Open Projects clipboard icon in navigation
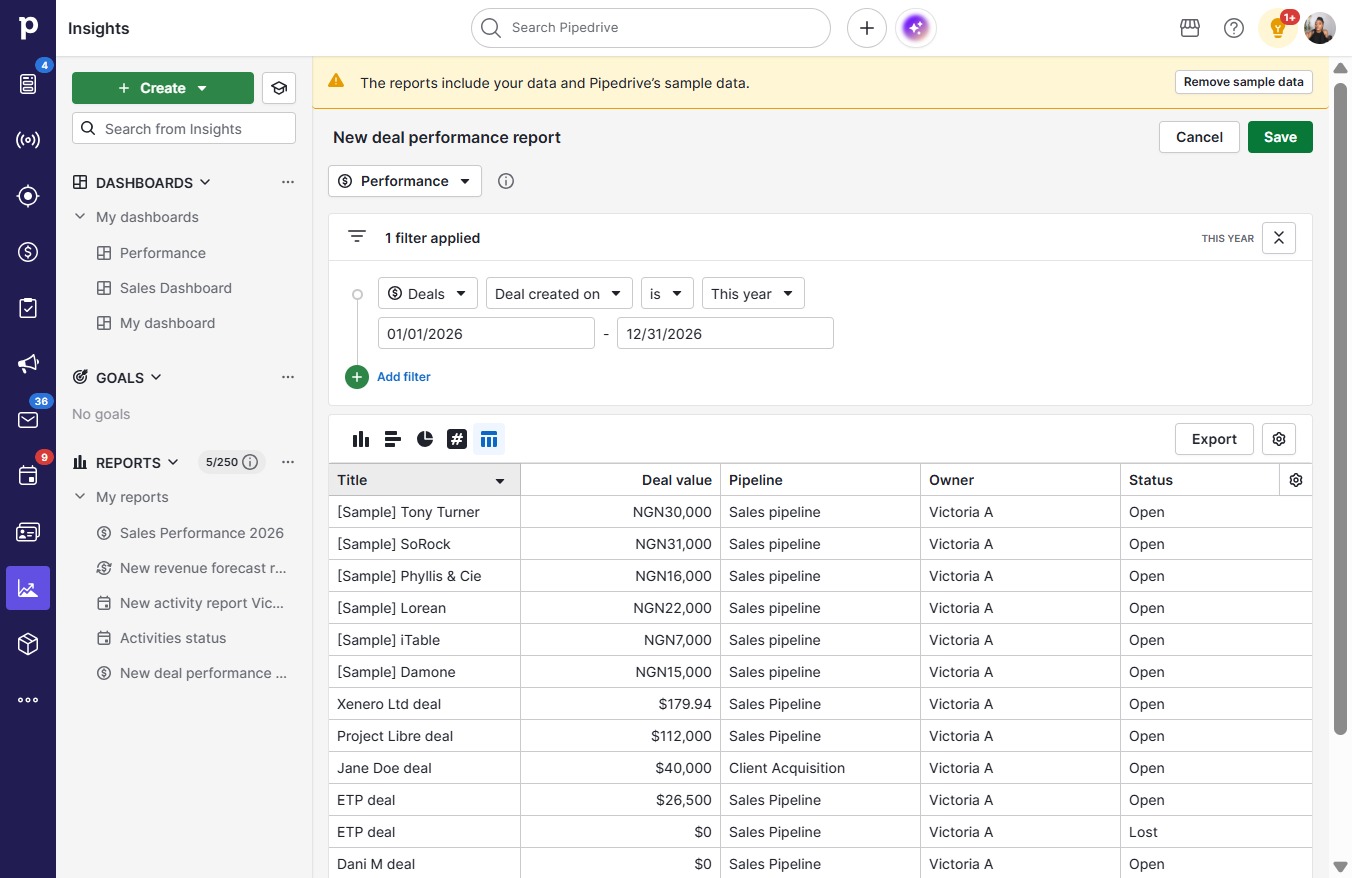 pos(28,308)
